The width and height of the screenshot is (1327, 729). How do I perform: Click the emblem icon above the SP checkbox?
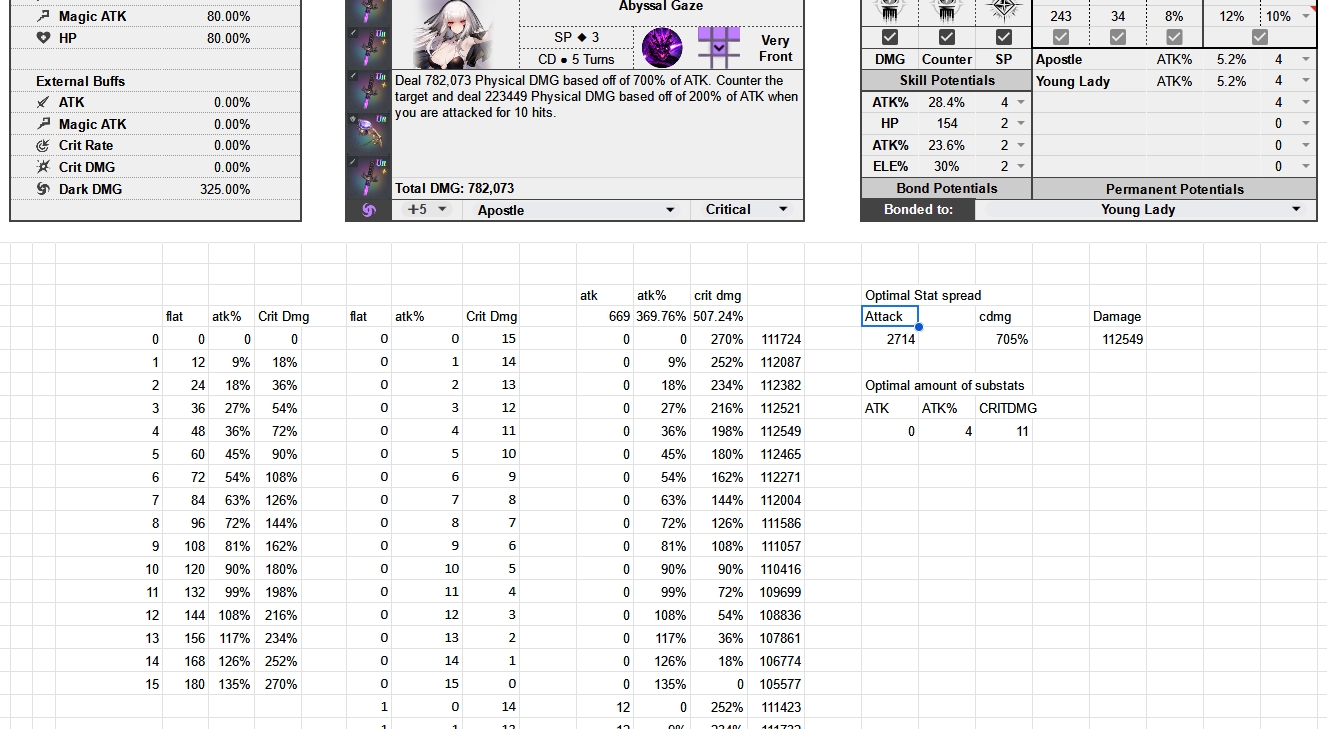[x=1003, y=10]
